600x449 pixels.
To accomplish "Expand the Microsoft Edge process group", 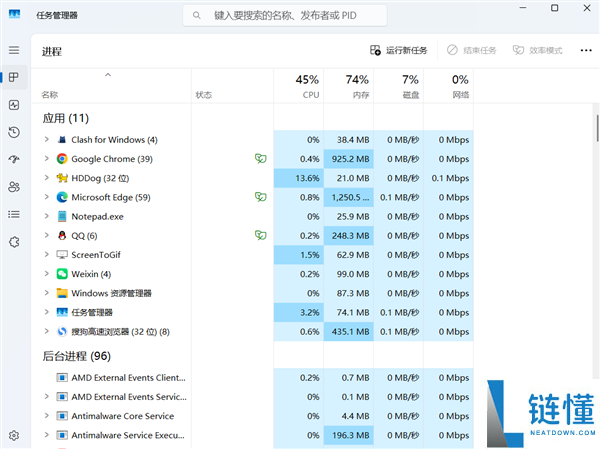I will coord(46,197).
